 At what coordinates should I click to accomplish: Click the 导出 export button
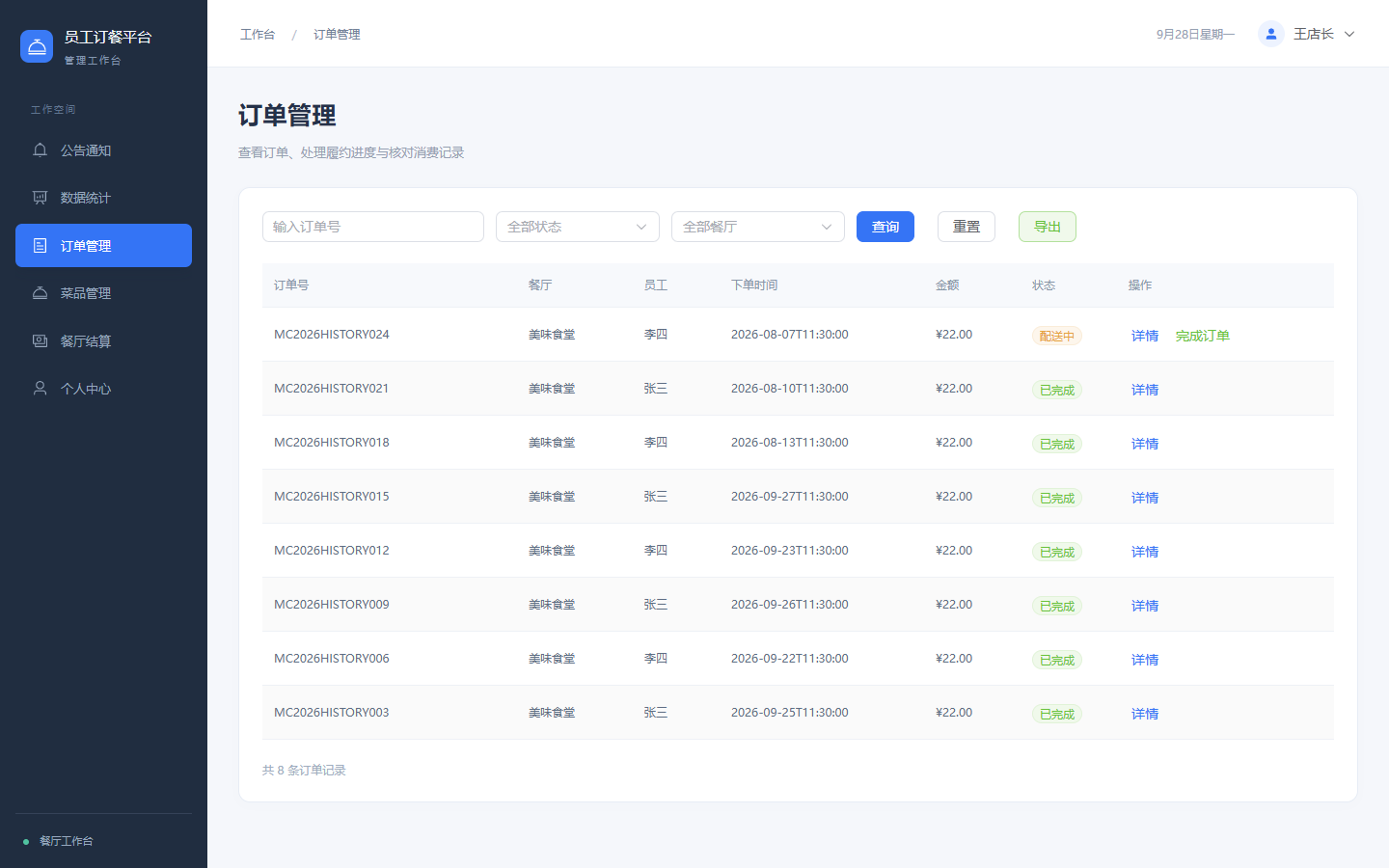[1048, 227]
